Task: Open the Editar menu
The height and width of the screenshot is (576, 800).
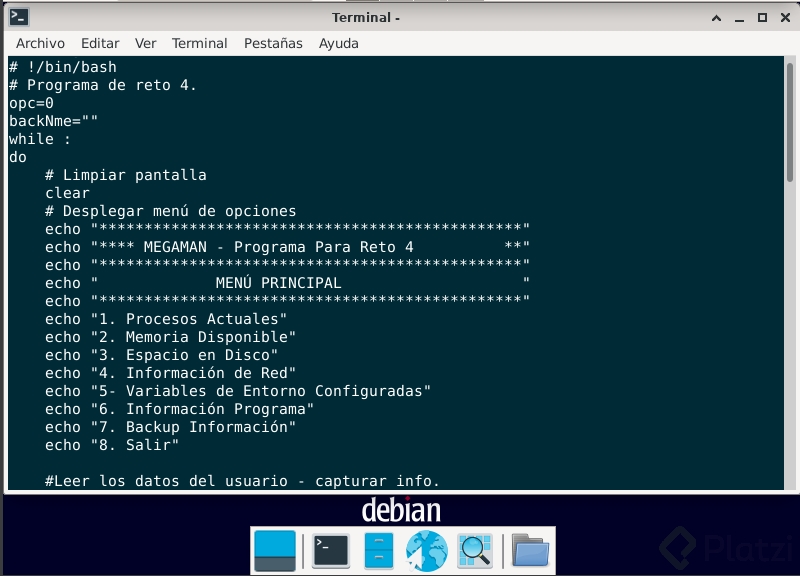Action: click(100, 43)
